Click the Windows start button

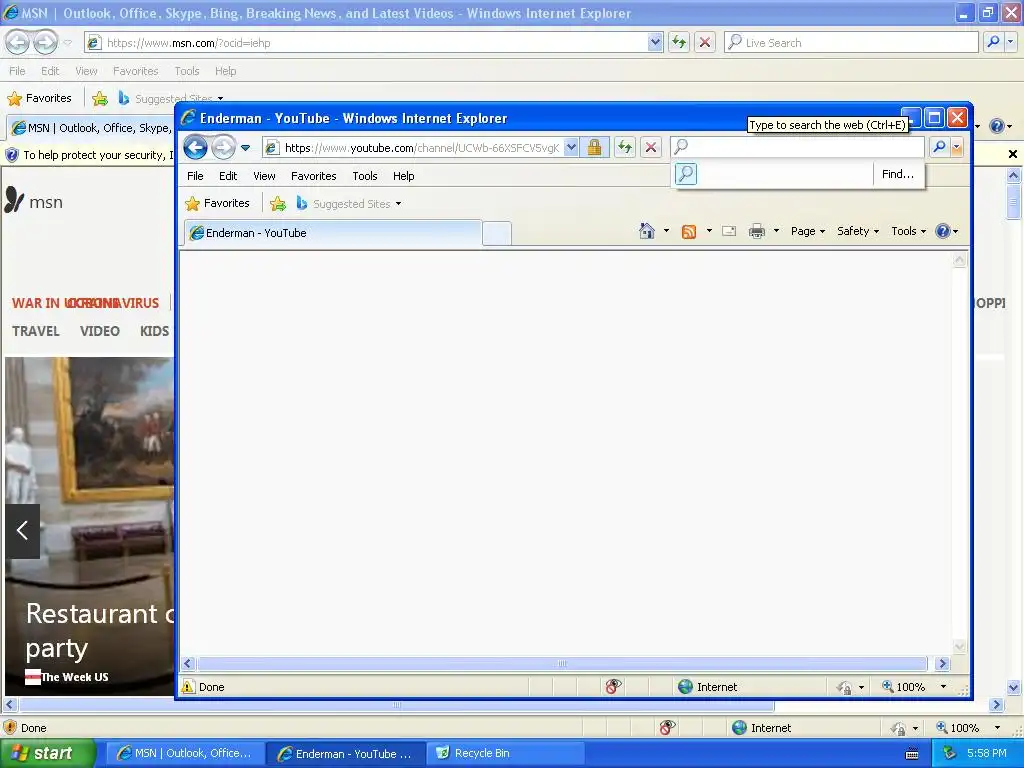pyautogui.click(x=48, y=753)
